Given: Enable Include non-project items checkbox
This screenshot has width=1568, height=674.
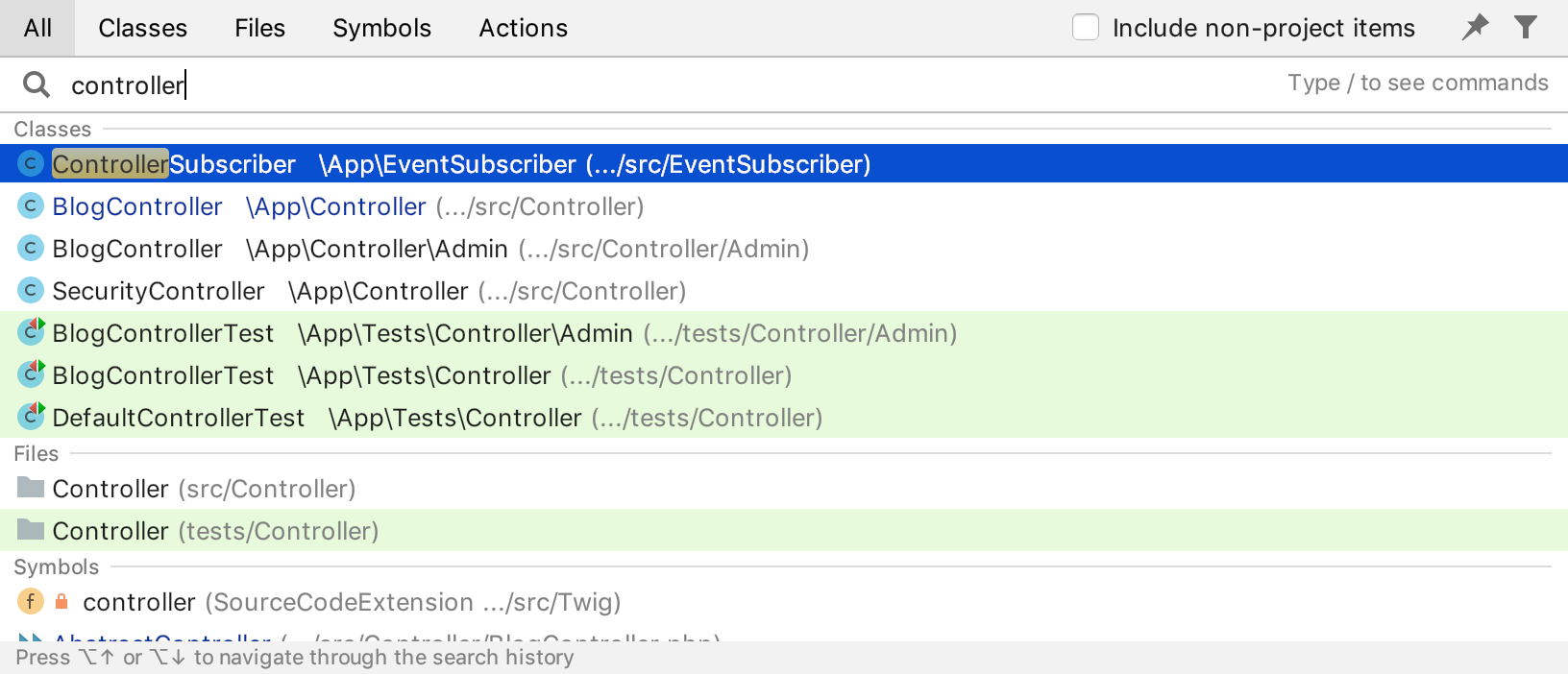Looking at the screenshot, I should point(1086,27).
